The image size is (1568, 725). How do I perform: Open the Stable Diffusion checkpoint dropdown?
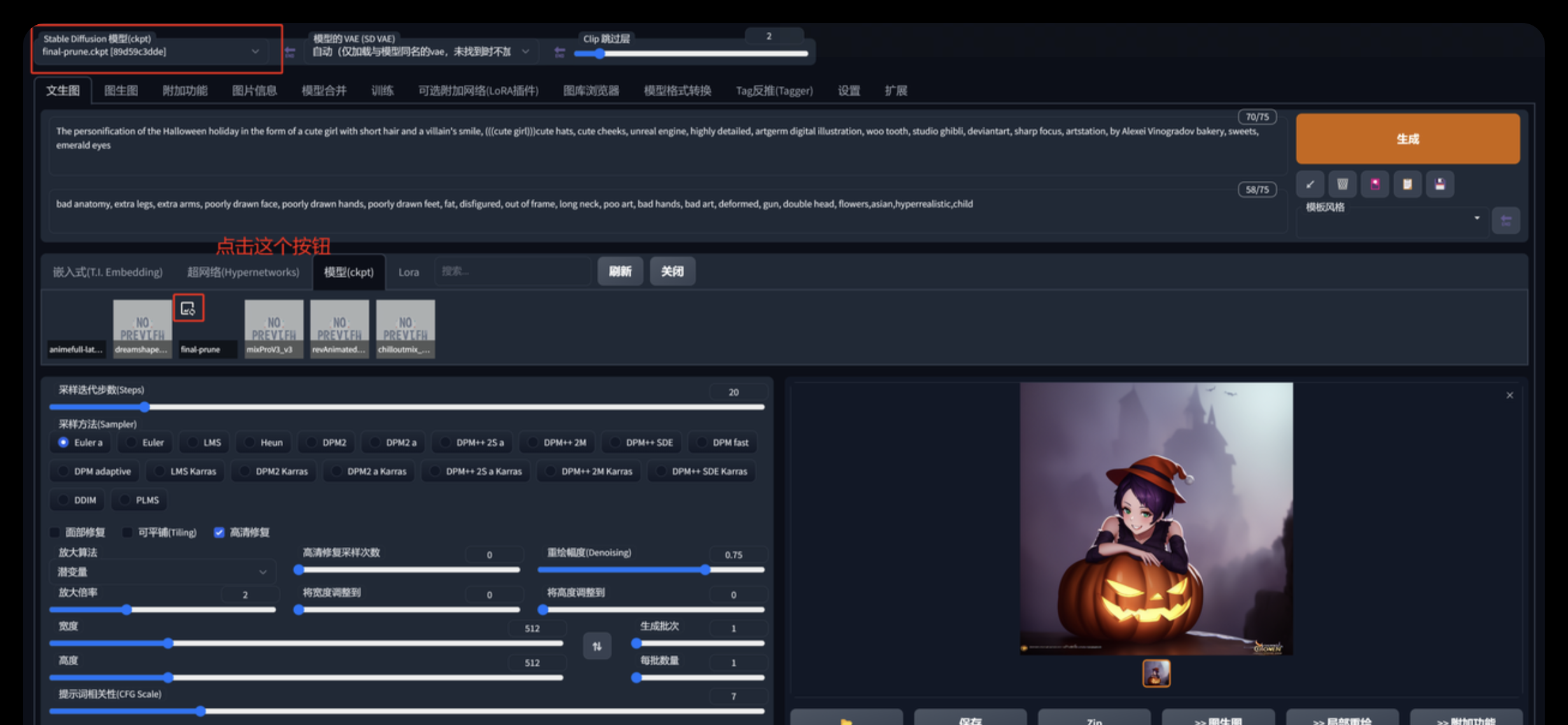tap(151, 52)
